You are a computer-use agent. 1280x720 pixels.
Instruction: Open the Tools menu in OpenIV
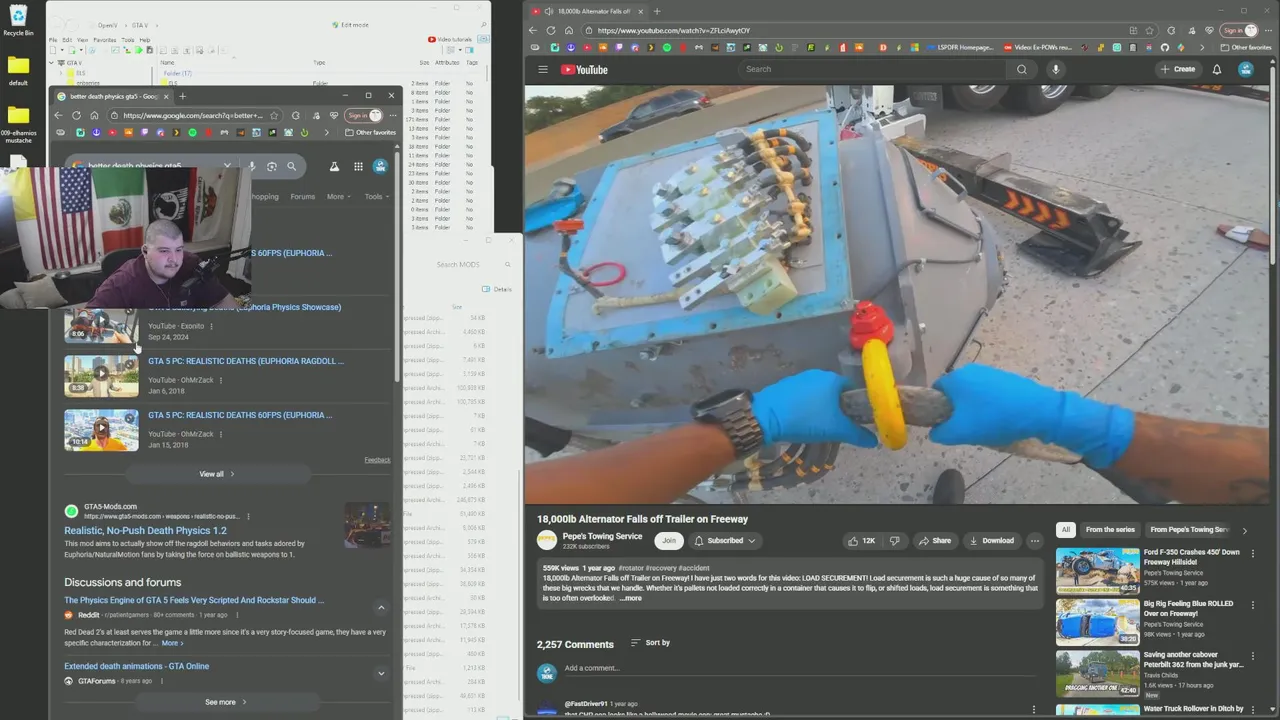click(x=127, y=40)
